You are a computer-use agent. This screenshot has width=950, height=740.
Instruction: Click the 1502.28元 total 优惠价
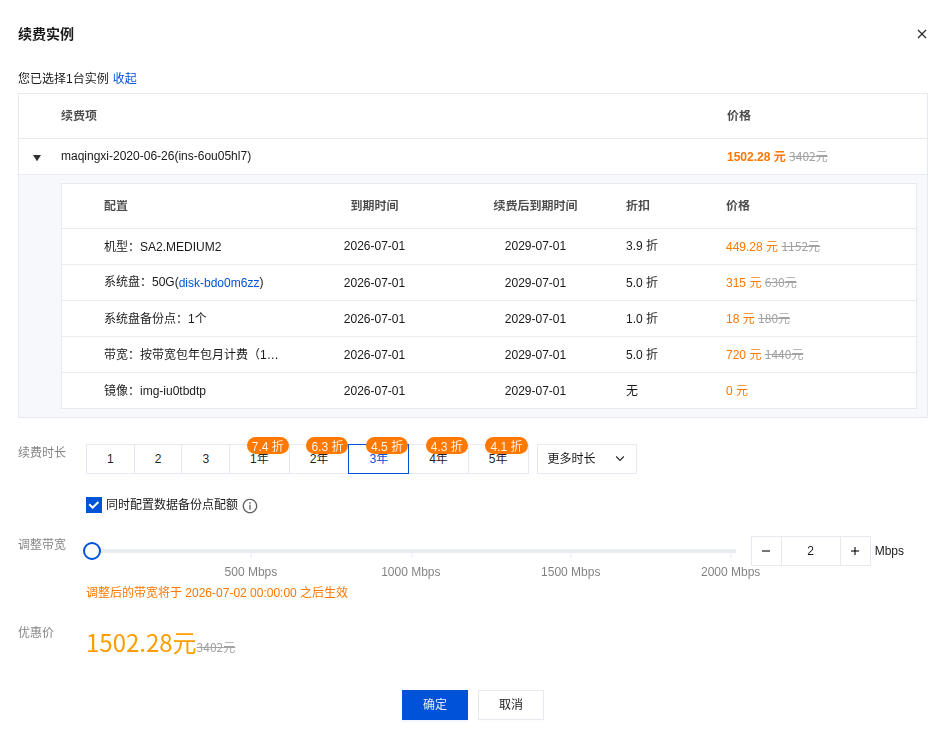pyautogui.click(x=141, y=643)
